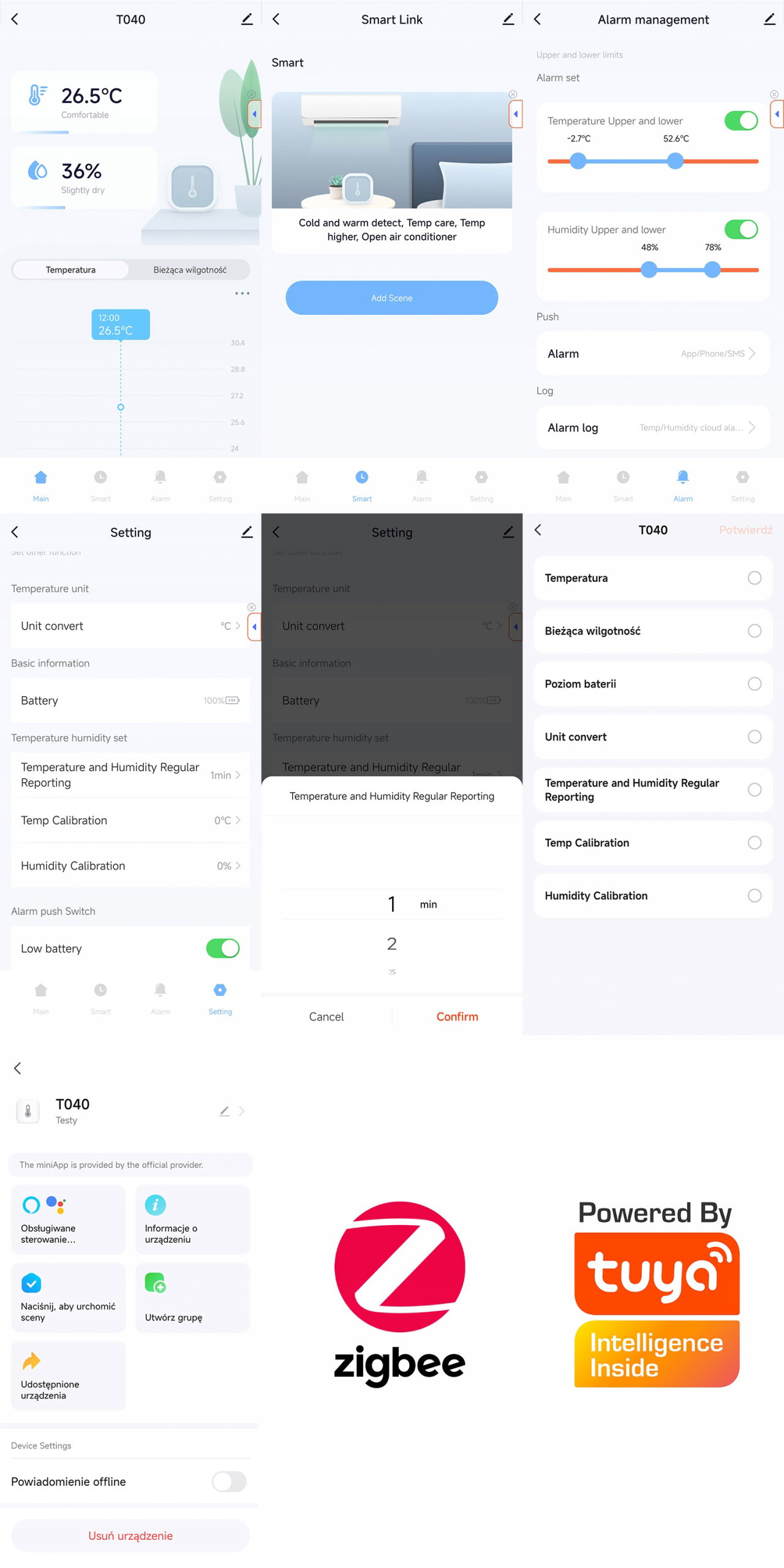Click the humidity upper limit slider handle at 78%
The height and width of the screenshot is (1568, 784).
click(712, 269)
